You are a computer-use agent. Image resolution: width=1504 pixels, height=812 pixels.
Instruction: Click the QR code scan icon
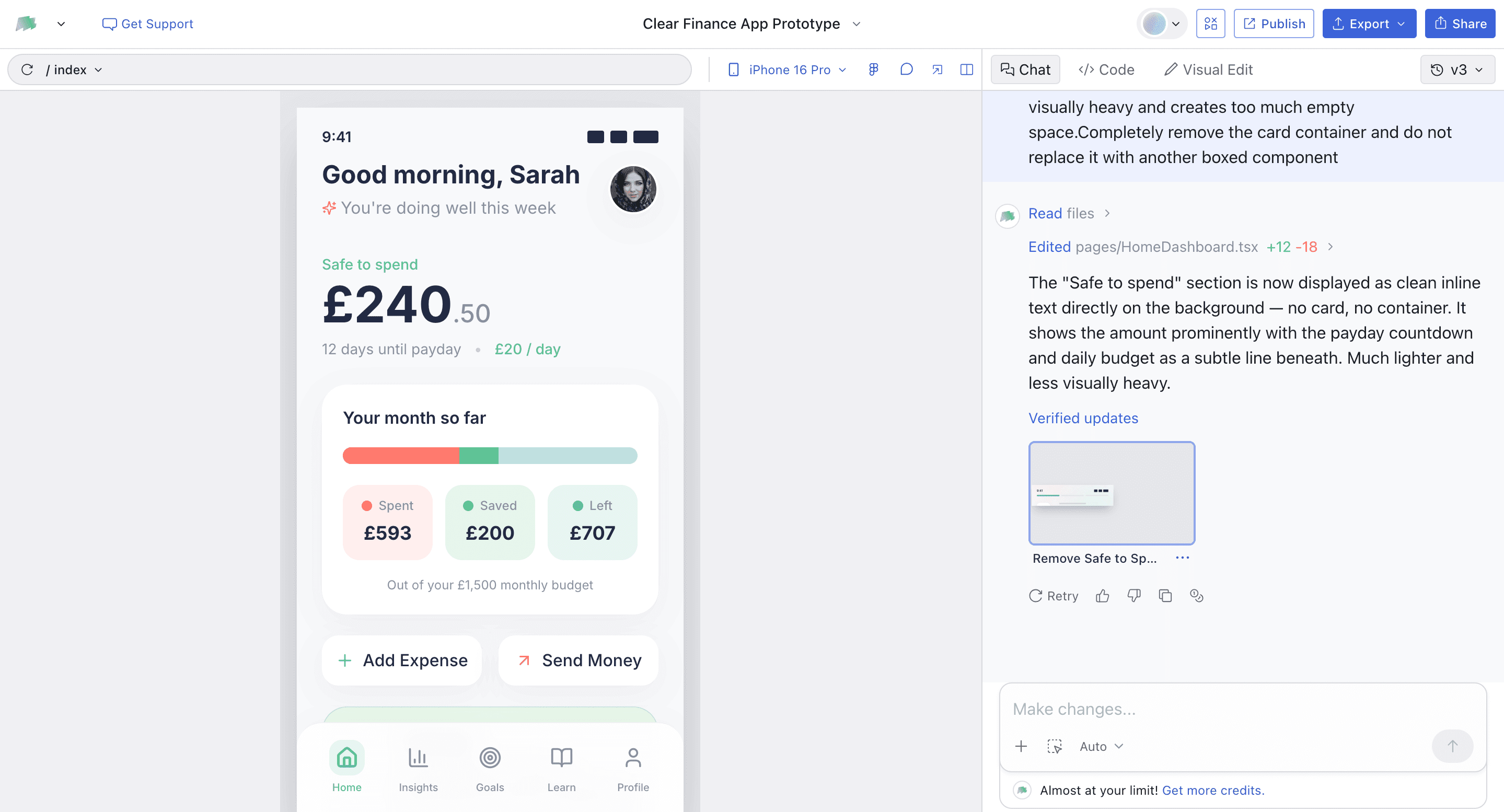click(1210, 24)
